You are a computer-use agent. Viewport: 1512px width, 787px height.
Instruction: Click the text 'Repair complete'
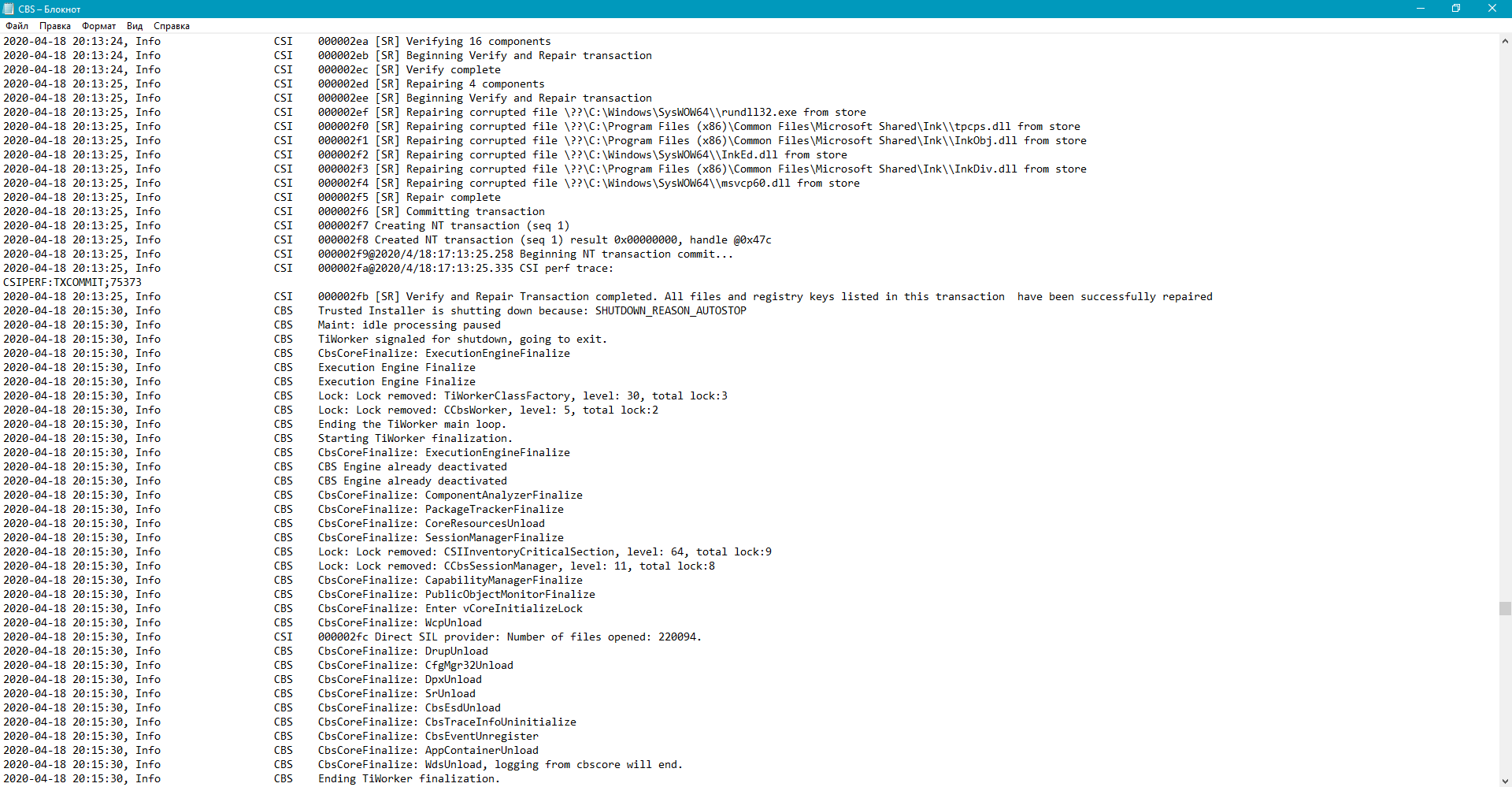tap(453, 198)
